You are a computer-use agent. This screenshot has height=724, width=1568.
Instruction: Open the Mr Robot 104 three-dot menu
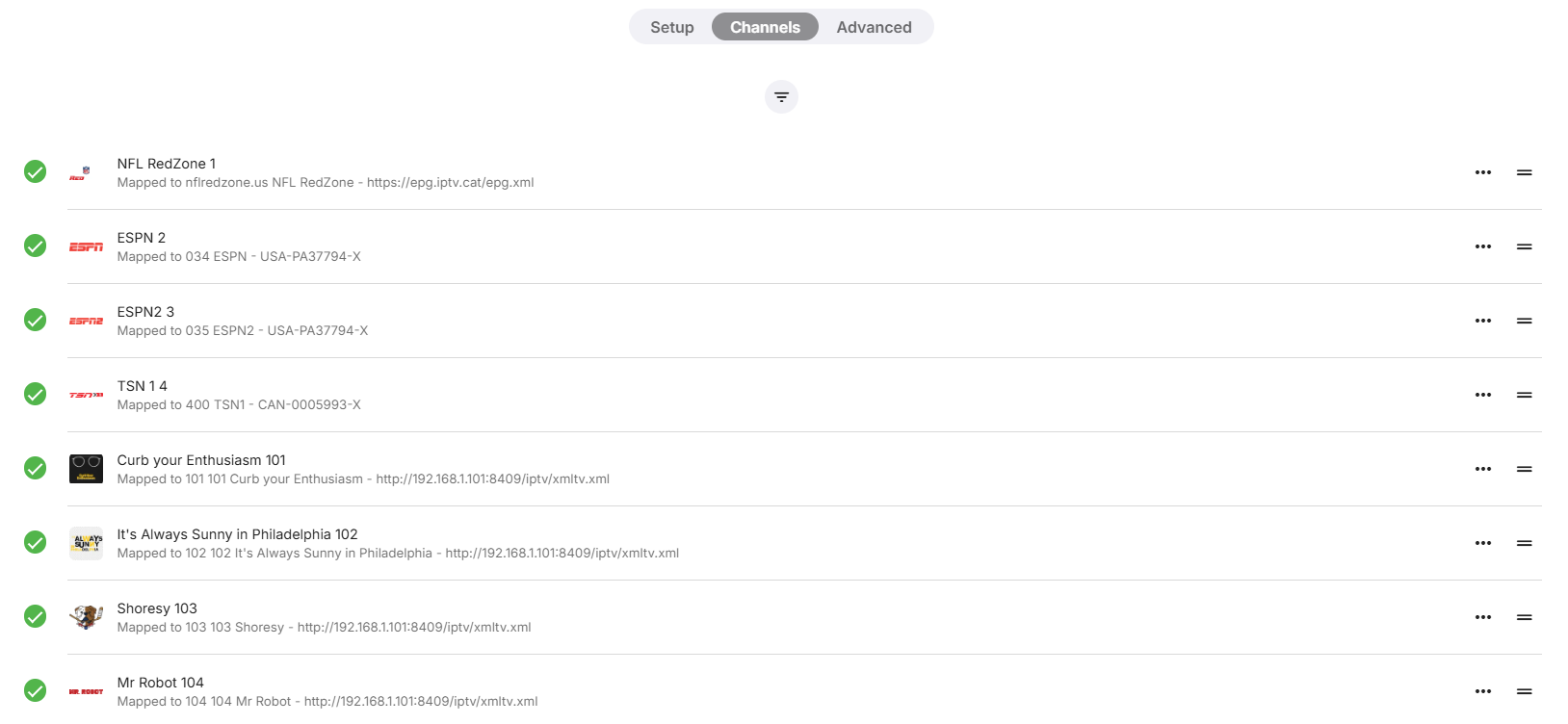1483,691
